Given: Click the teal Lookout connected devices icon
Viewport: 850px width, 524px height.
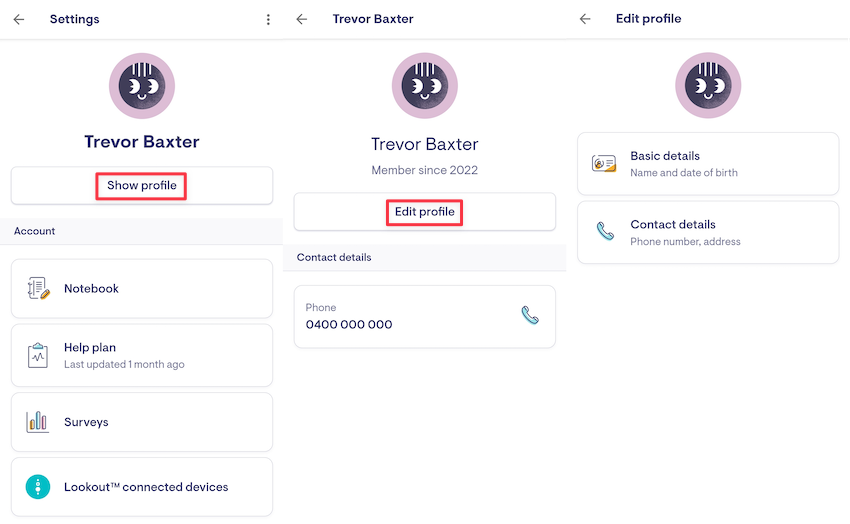Looking at the screenshot, I should 38,487.
